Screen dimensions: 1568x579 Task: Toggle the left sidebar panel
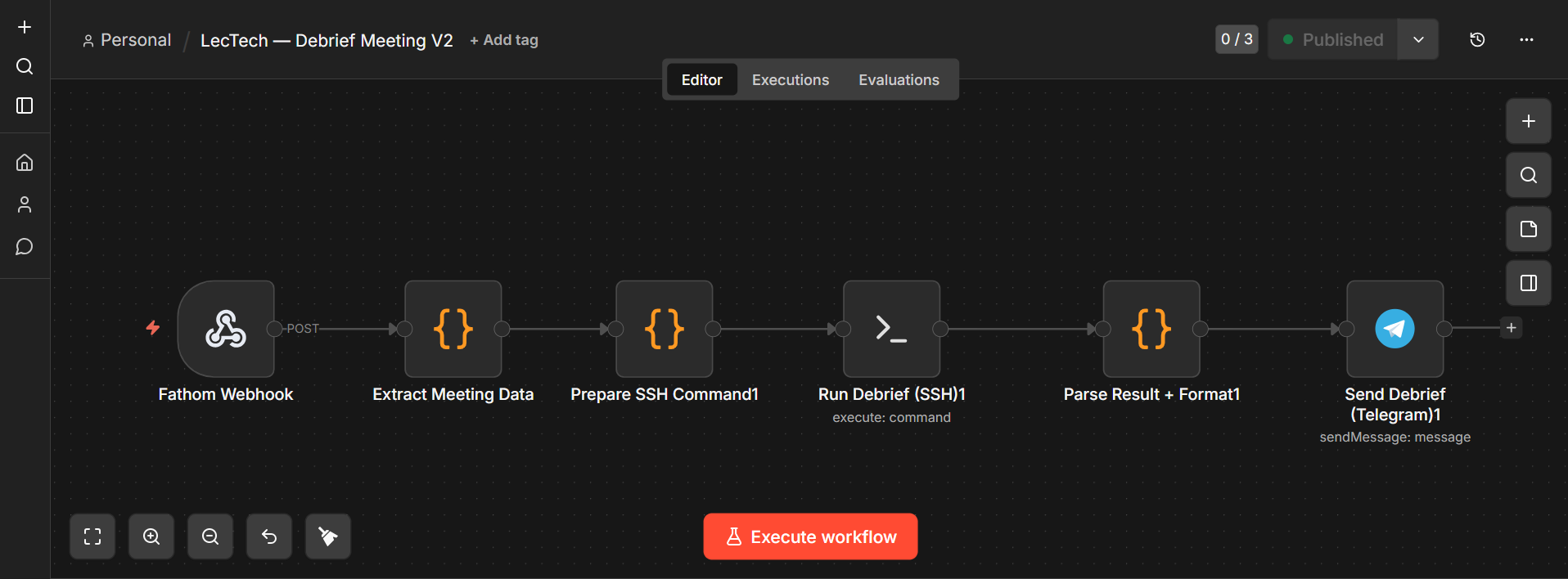click(25, 105)
